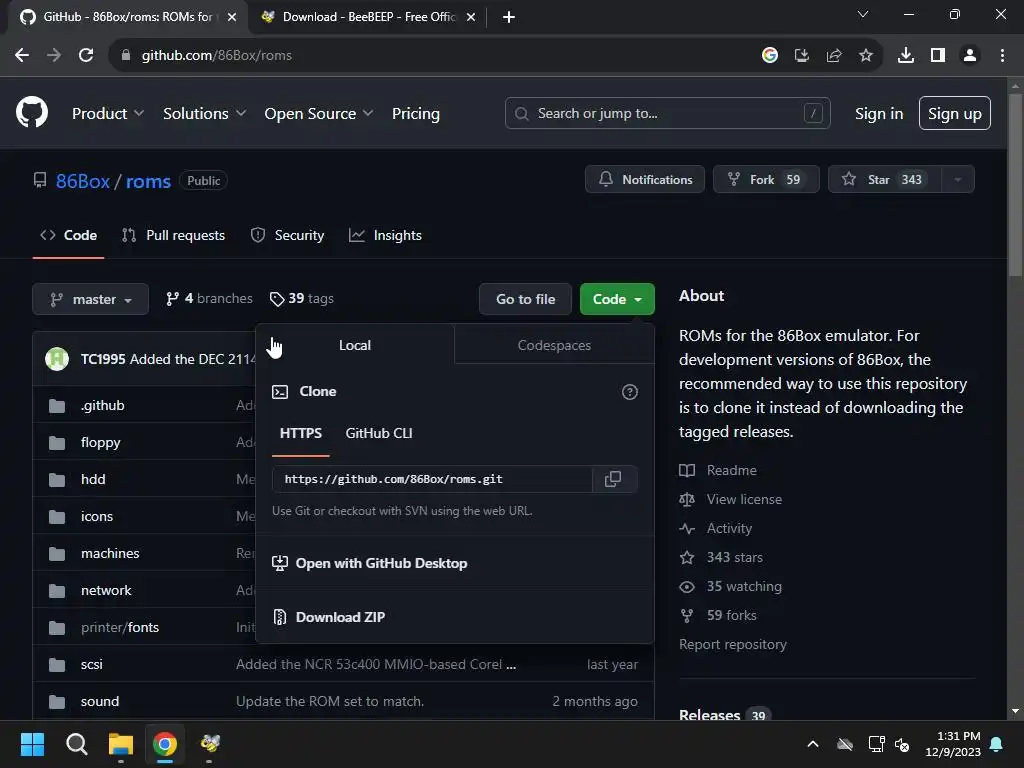Image resolution: width=1024 pixels, height=768 pixels.
Task: Open the .github folder
Action: tap(103, 405)
